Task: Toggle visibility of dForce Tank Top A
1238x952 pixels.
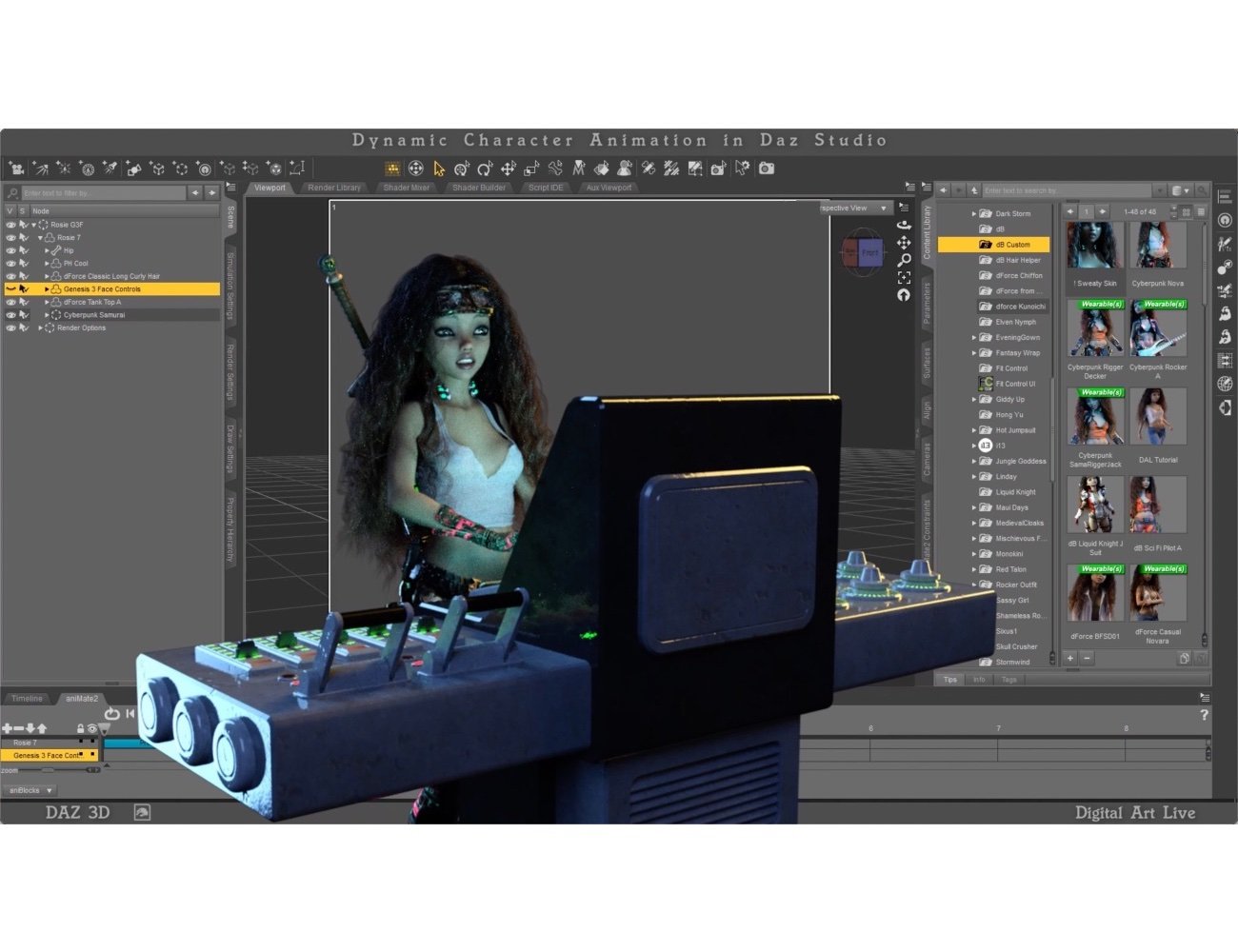Action: [x=10, y=302]
